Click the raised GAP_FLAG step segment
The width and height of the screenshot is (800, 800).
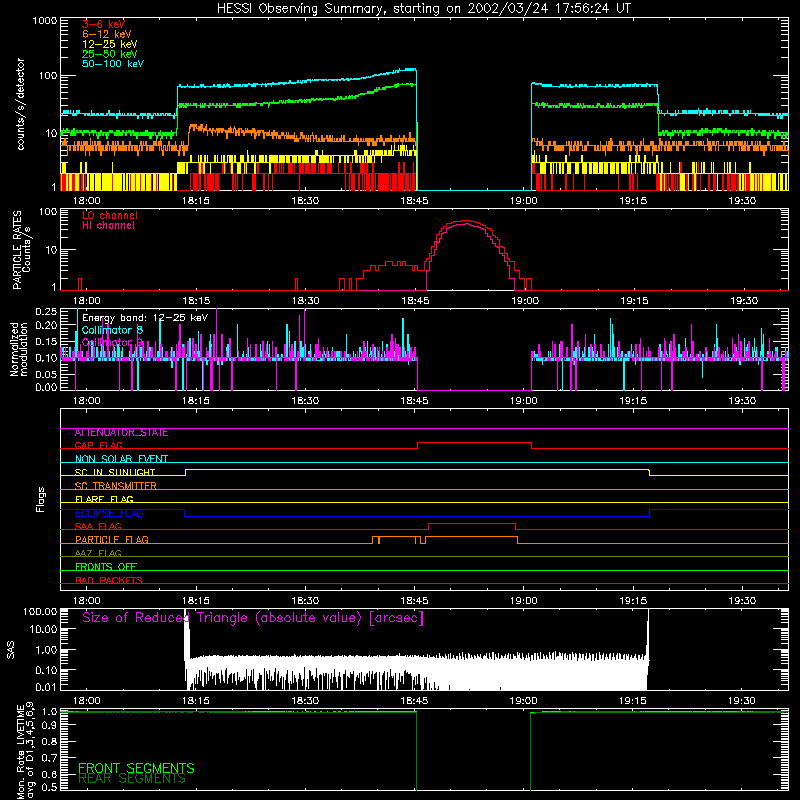(474, 442)
